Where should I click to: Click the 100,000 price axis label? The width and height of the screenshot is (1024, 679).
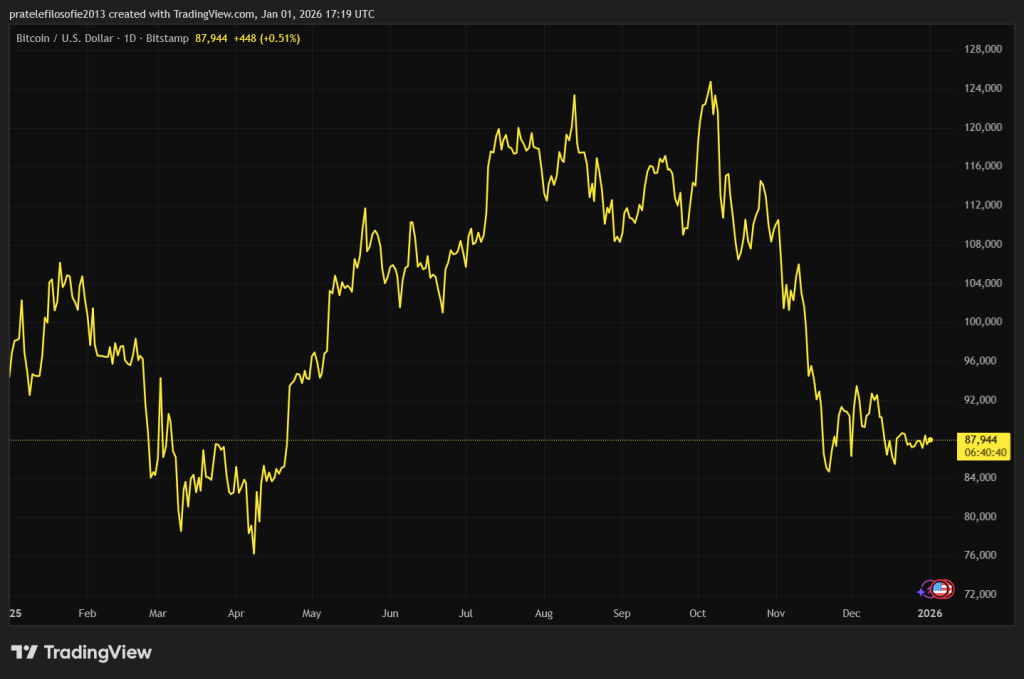click(984, 322)
